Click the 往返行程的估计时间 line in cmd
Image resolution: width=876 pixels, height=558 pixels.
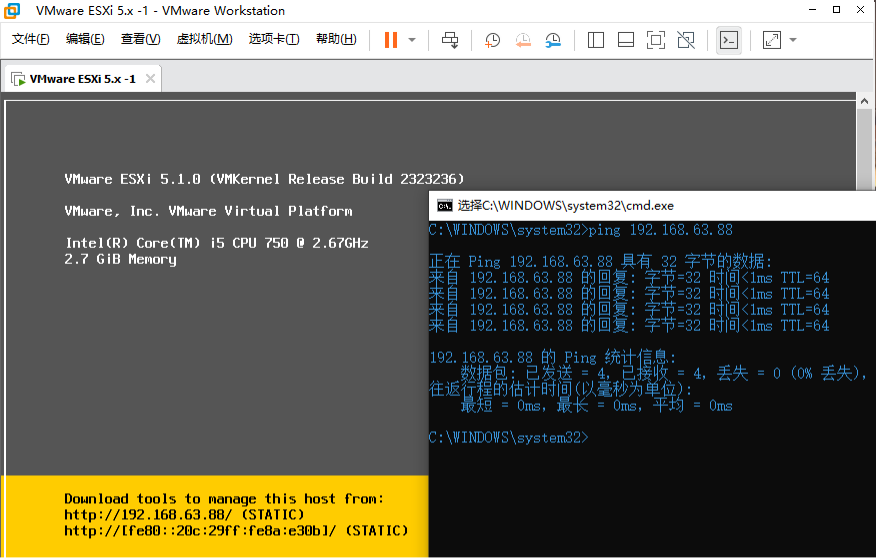pyautogui.click(x=560, y=389)
